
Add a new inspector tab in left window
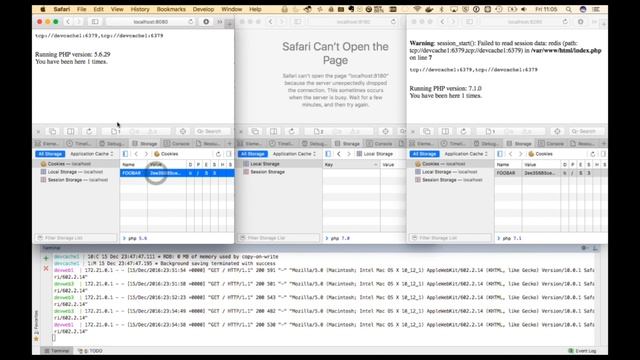(x=229, y=144)
